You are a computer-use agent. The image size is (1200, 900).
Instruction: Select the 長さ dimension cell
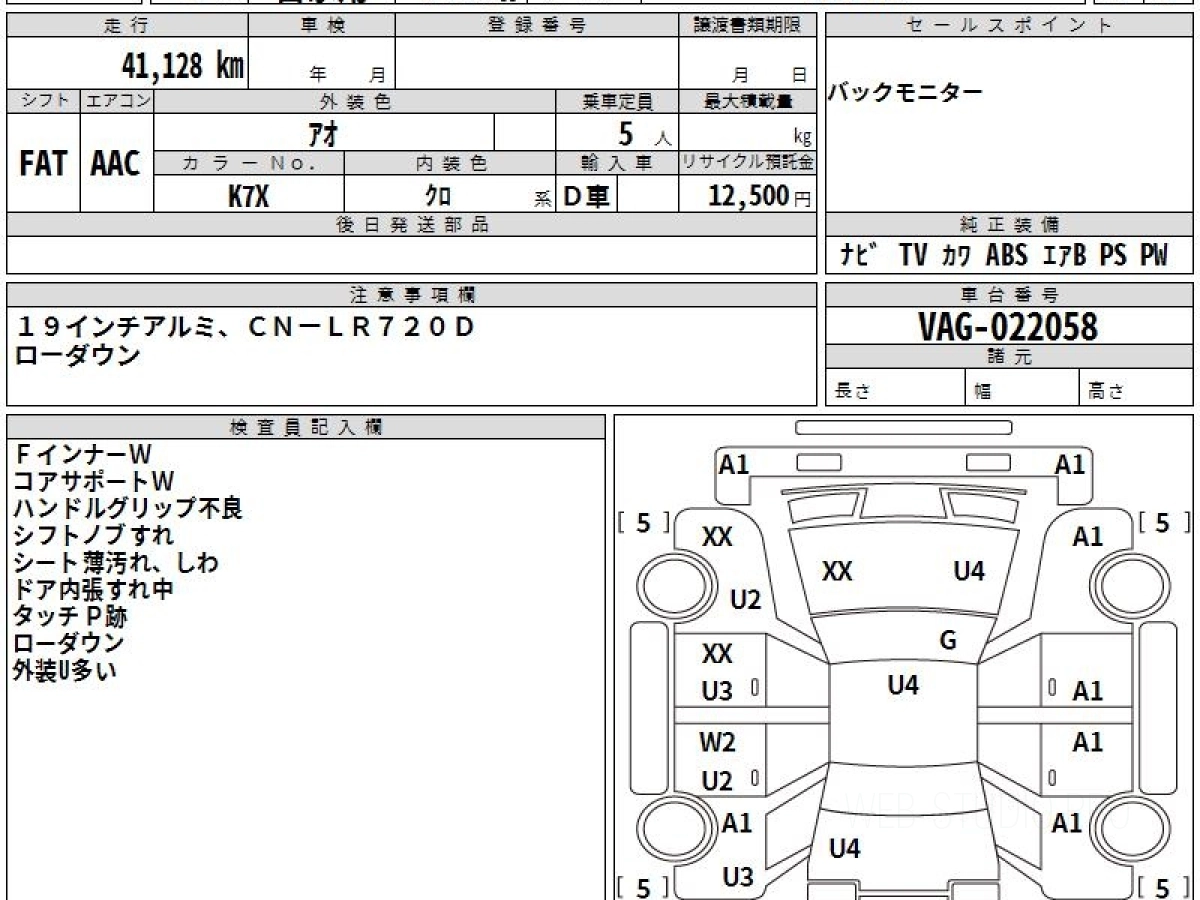pyautogui.click(x=895, y=389)
